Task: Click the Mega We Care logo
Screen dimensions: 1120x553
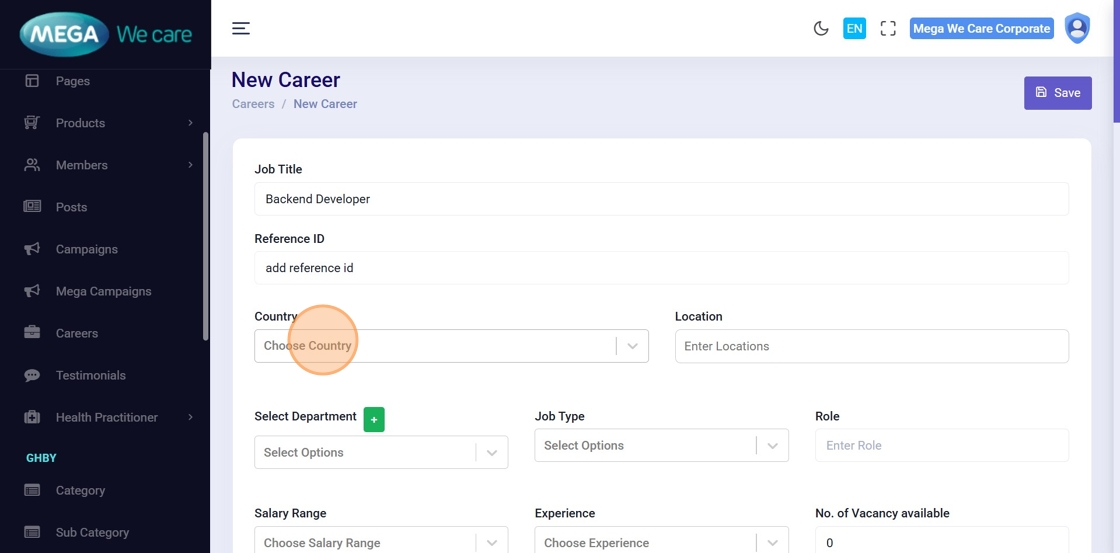Action: (105, 34)
